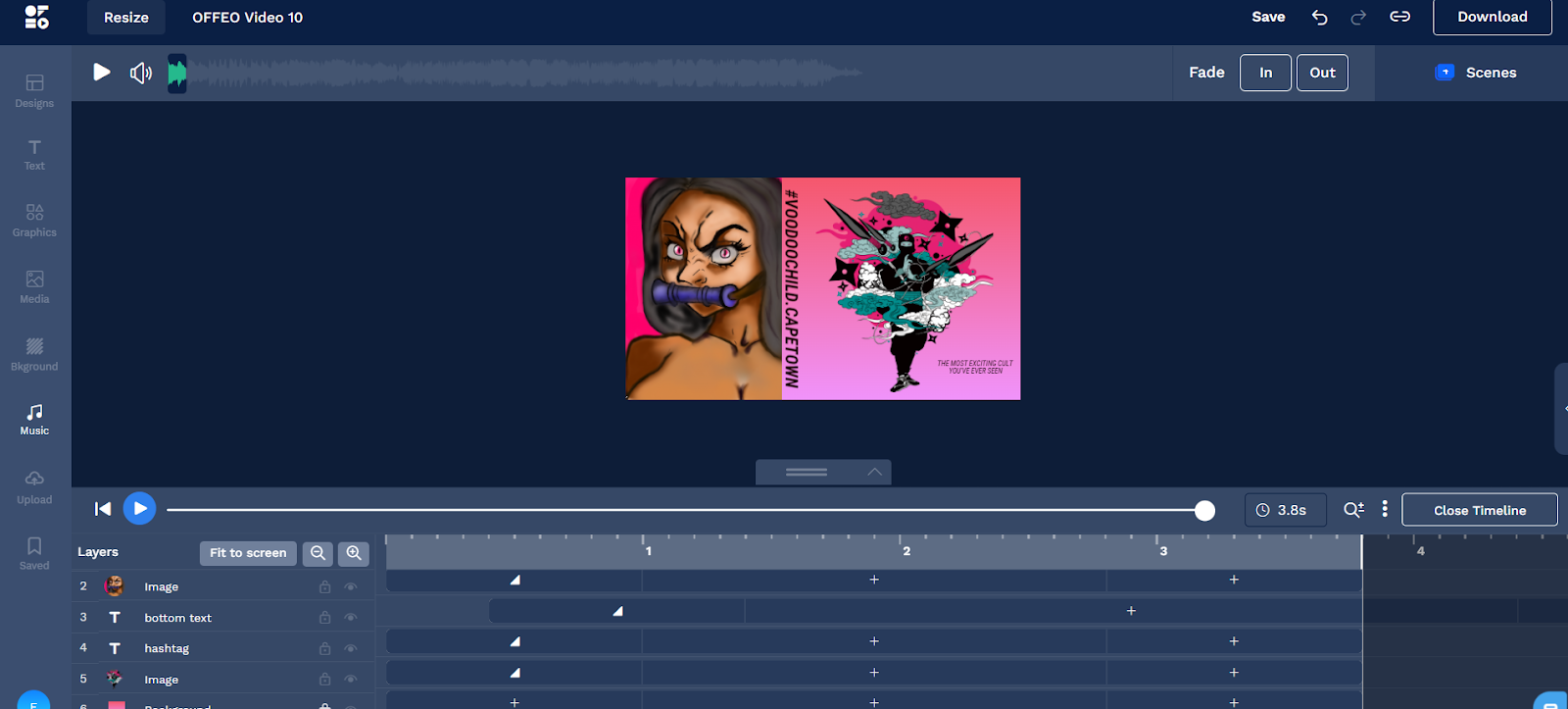Open the Designs panel
This screenshot has height=709, width=1568.
(34, 91)
